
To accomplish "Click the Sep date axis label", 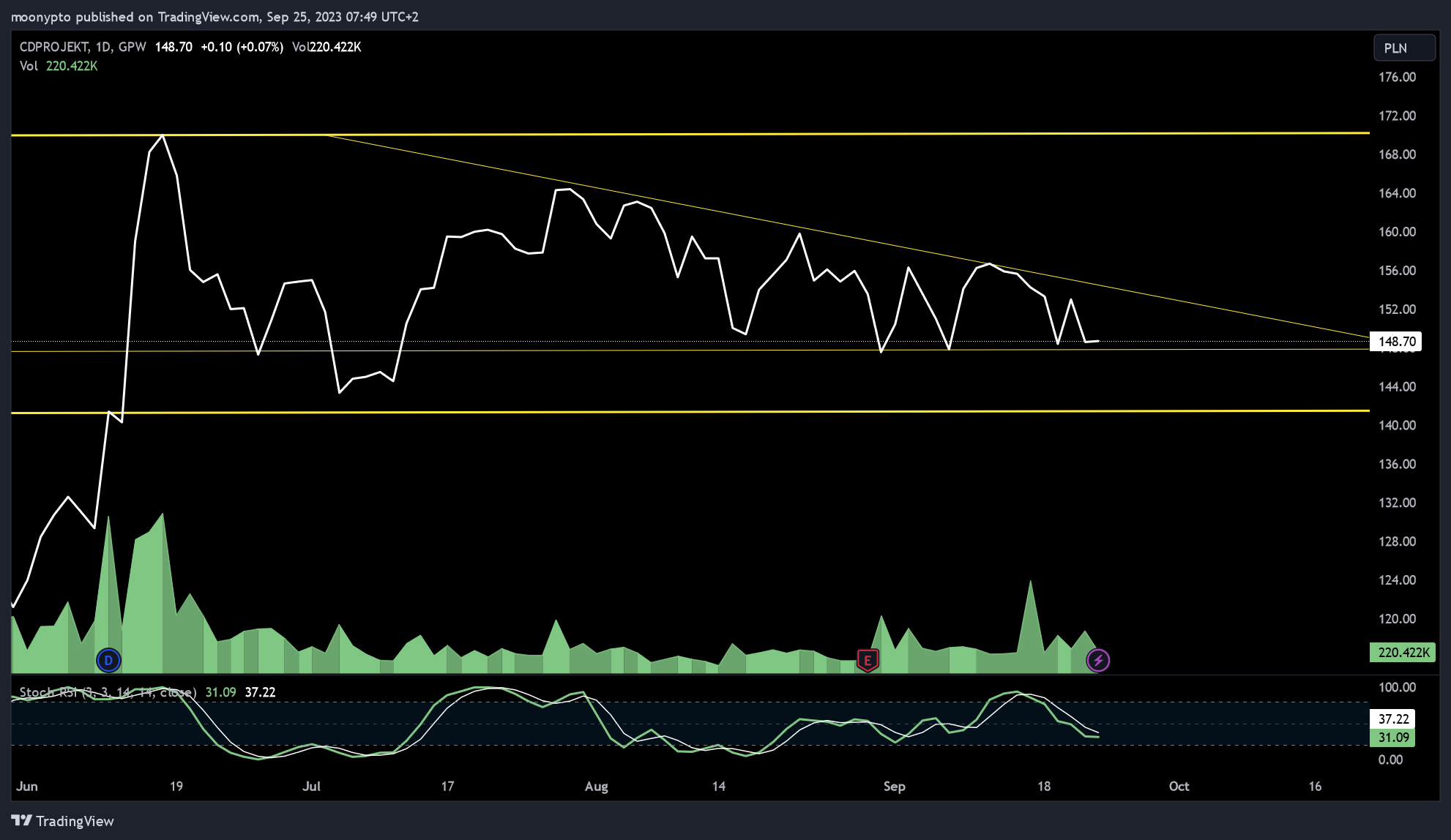I will coord(895,786).
